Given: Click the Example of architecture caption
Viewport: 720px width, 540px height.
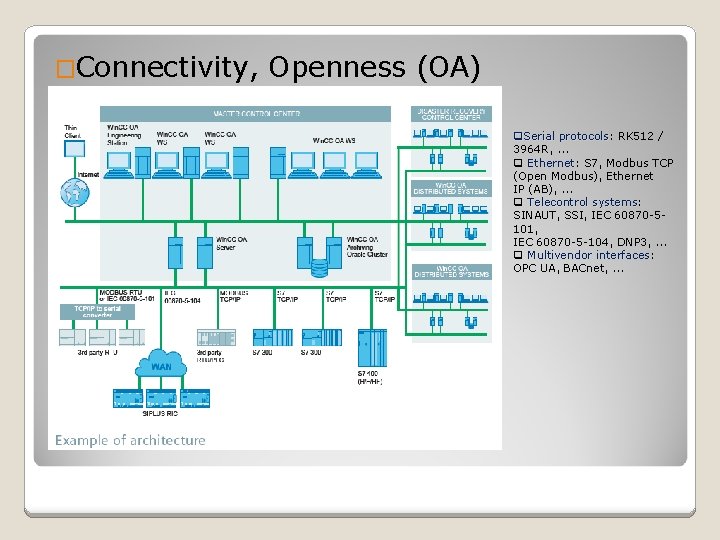Looking at the screenshot, I should pyautogui.click(x=130, y=440).
